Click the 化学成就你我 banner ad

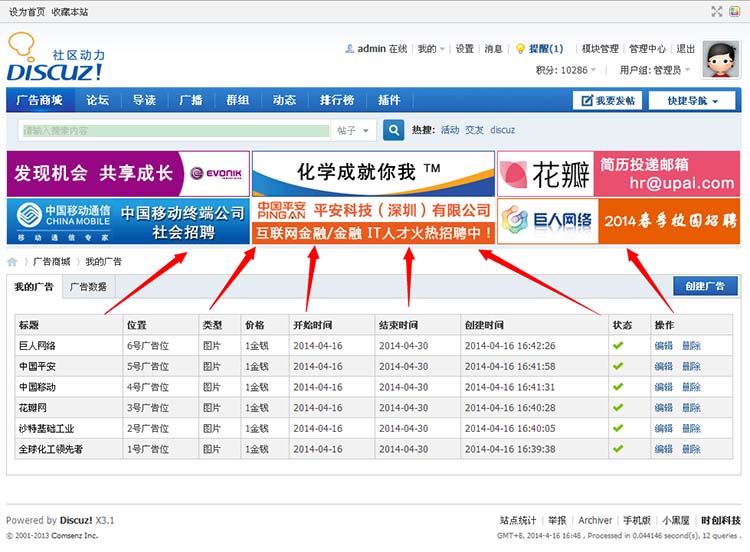373,174
